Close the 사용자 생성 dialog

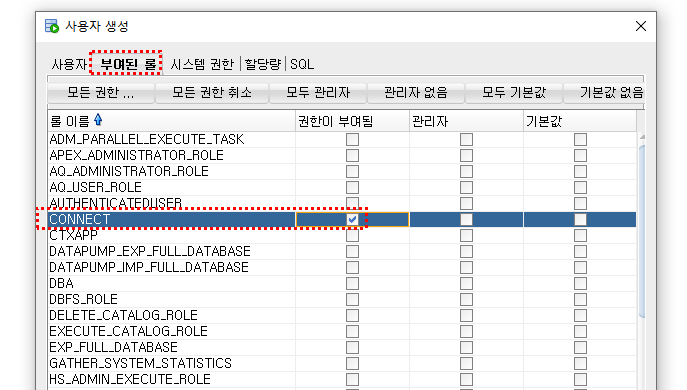pyautogui.click(x=641, y=26)
